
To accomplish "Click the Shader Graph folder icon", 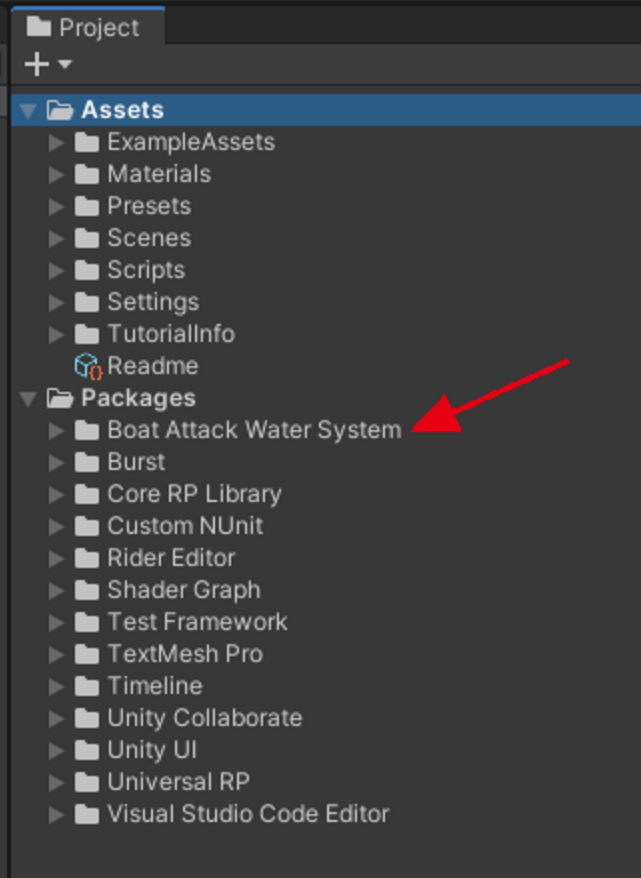I will [x=87, y=590].
